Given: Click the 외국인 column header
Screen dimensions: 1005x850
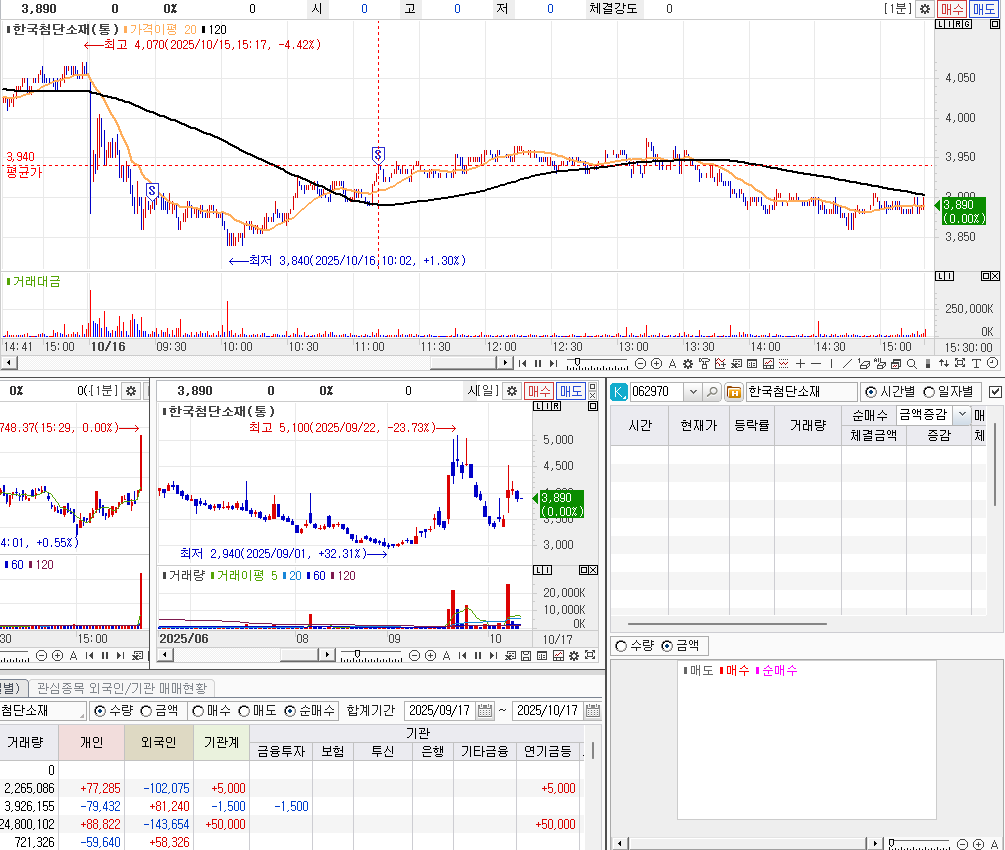Looking at the screenshot, I should (158, 742).
